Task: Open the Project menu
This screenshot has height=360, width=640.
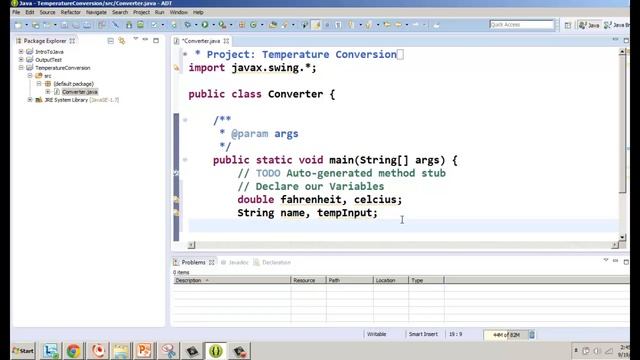Action: point(141,12)
